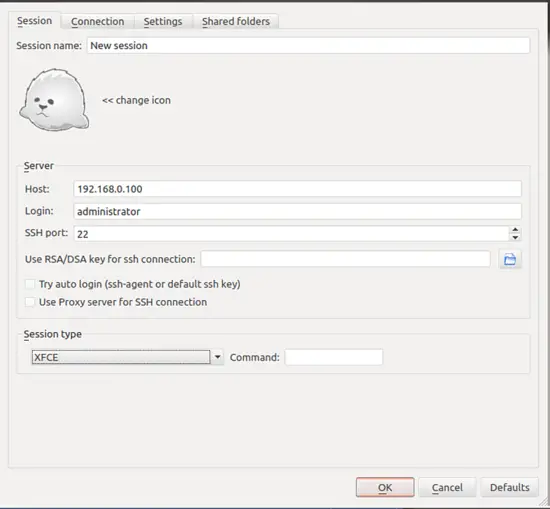
Task: Click the Login field containing administrator
Action: [x=297, y=212]
